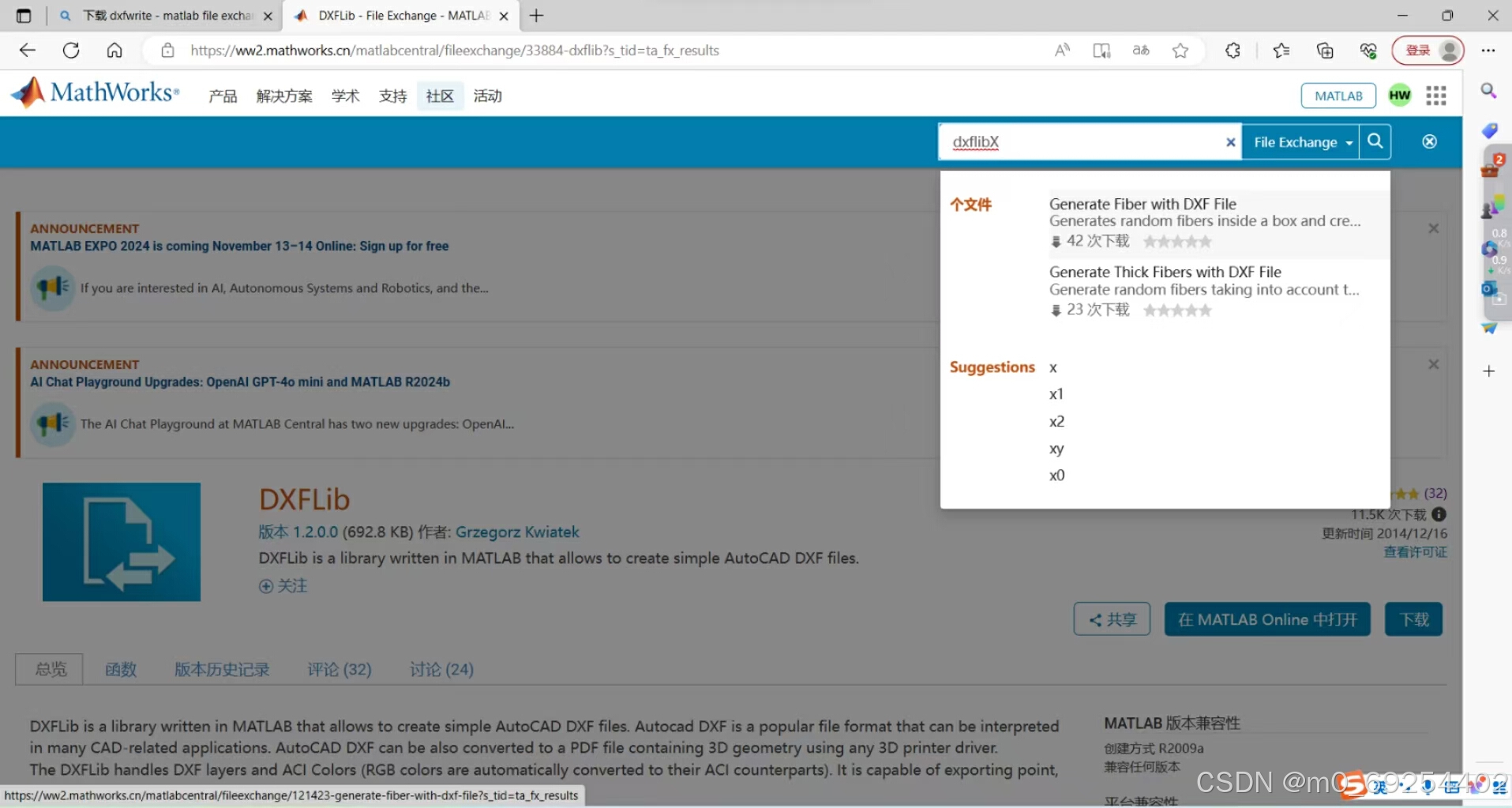Activate read aloud icon in address bar
Image resolution: width=1512 pixels, height=808 pixels.
(1063, 51)
